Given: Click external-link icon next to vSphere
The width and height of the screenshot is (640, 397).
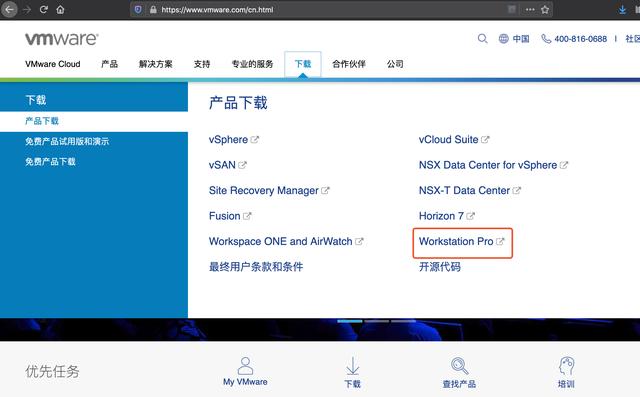Looking at the screenshot, I should pyautogui.click(x=255, y=140).
